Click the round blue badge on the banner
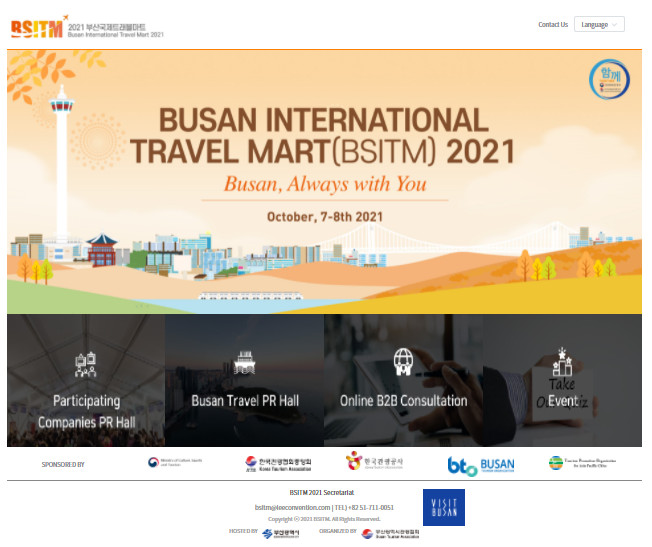Viewport: 652px width, 547px height. pyautogui.click(x=609, y=79)
